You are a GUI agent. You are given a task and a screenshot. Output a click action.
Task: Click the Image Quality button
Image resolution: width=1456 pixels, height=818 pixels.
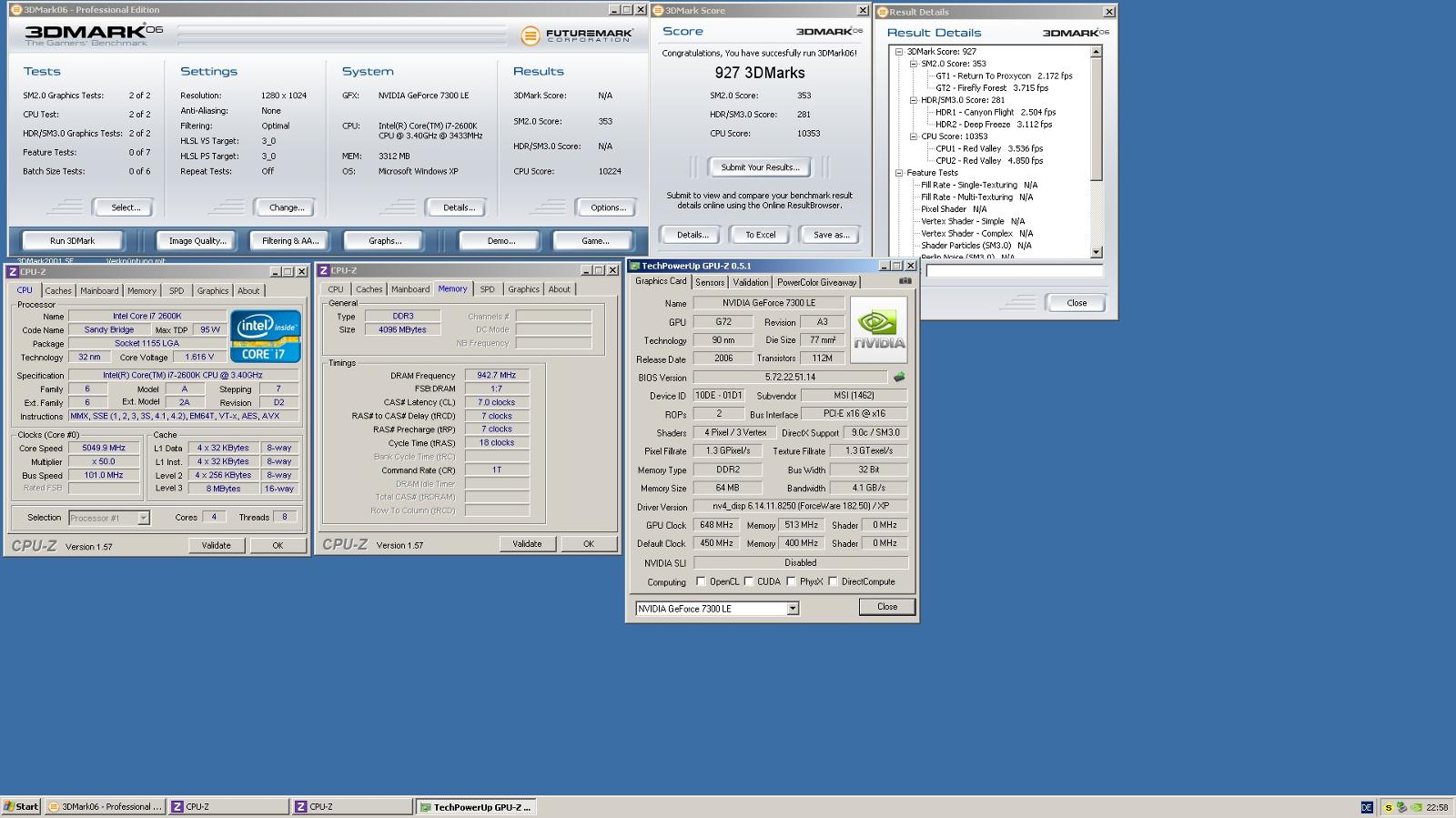(x=197, y=241)
